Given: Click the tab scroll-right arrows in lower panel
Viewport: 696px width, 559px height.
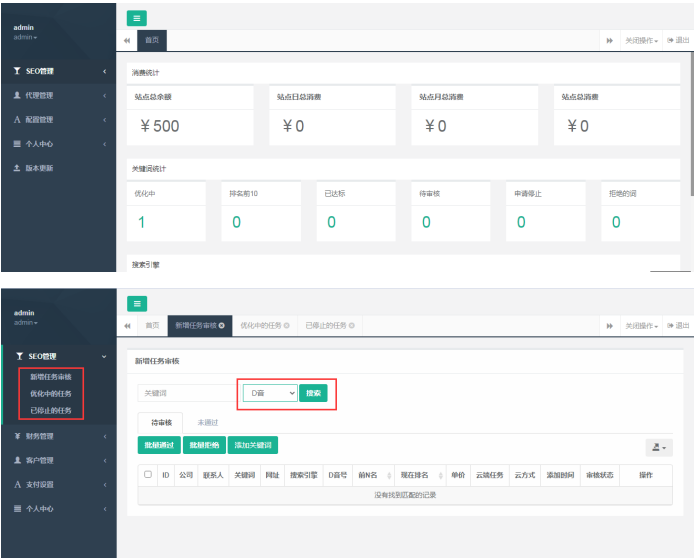Looking at the screenshot, I should tap(609, 326).
